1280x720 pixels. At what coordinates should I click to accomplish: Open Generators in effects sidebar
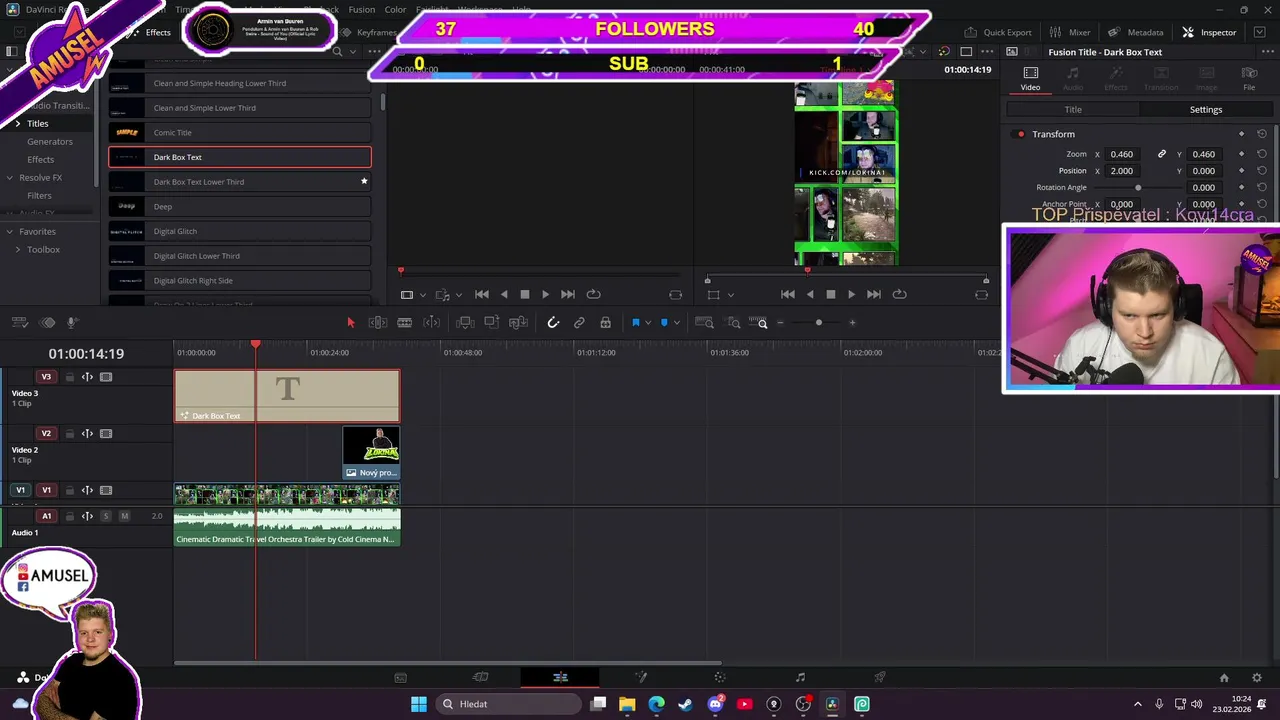50,141
